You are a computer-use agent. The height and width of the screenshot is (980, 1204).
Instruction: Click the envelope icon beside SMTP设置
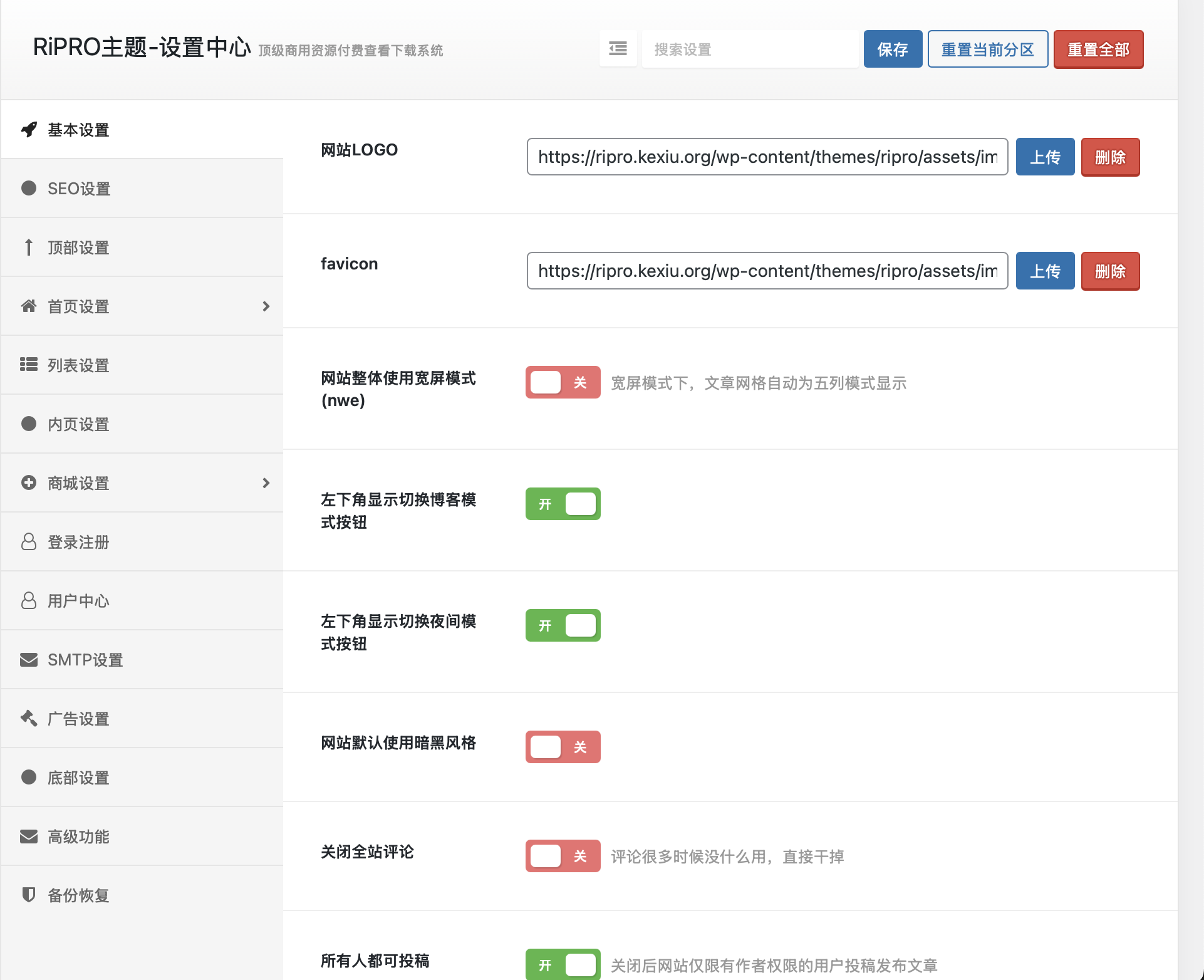(29, 660)
